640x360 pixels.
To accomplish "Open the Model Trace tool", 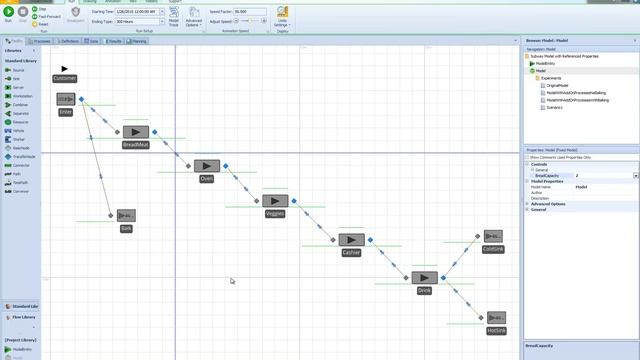I will click(x=174, y=16).
